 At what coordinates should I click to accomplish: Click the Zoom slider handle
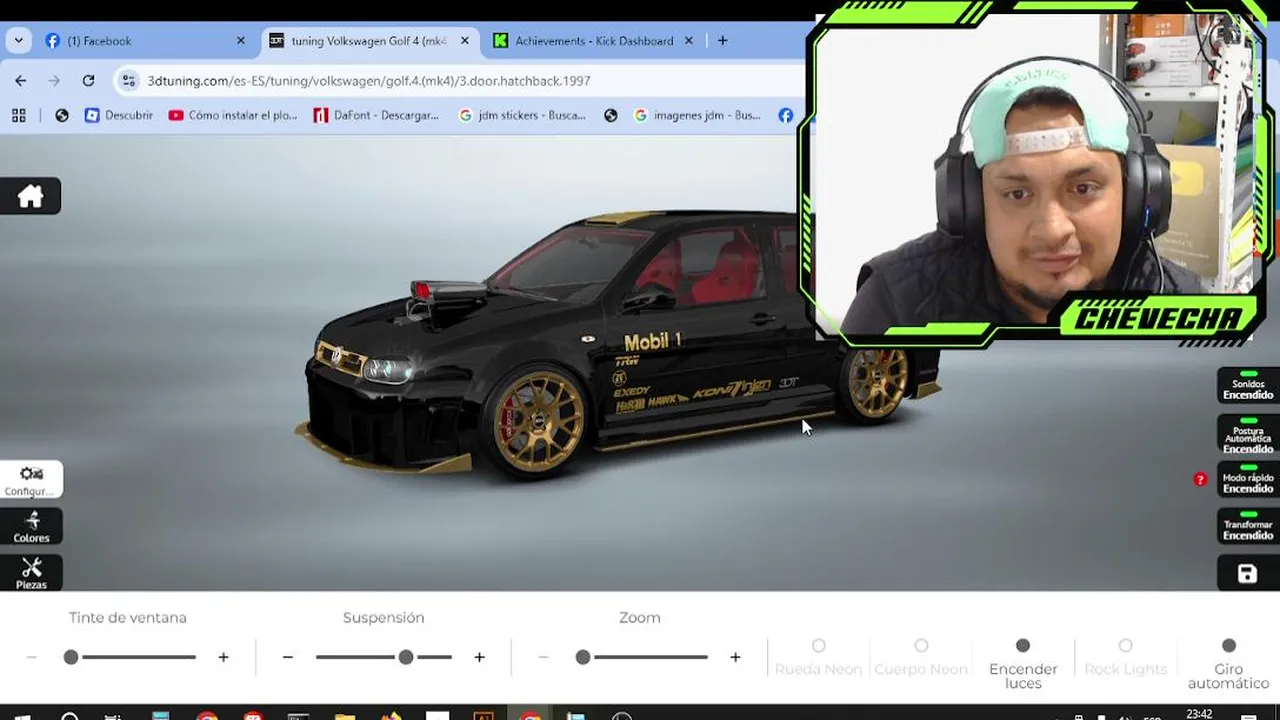click(583, 657)
